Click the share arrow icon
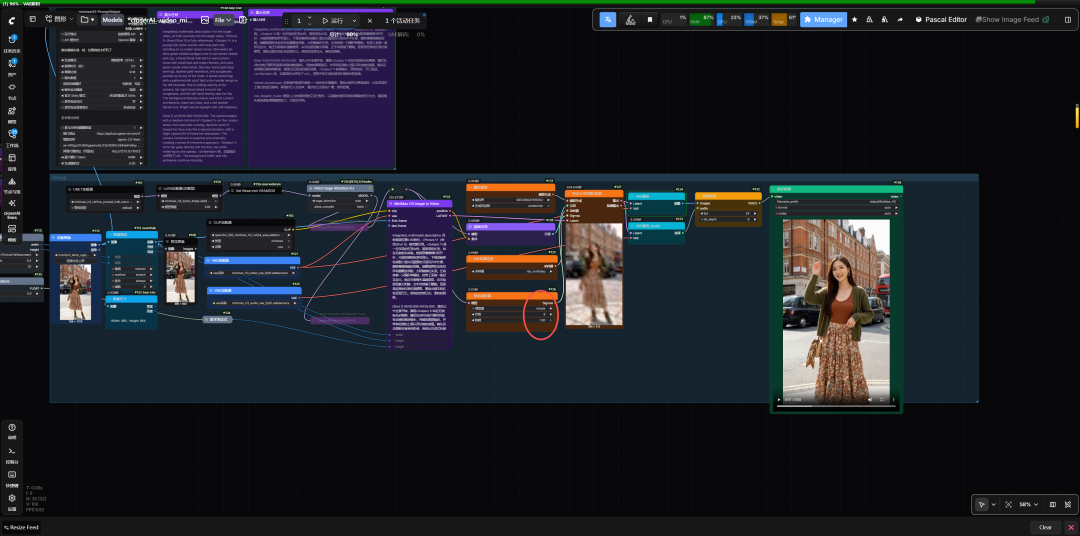Screen dimensions: 1080x536 point(900,19)
